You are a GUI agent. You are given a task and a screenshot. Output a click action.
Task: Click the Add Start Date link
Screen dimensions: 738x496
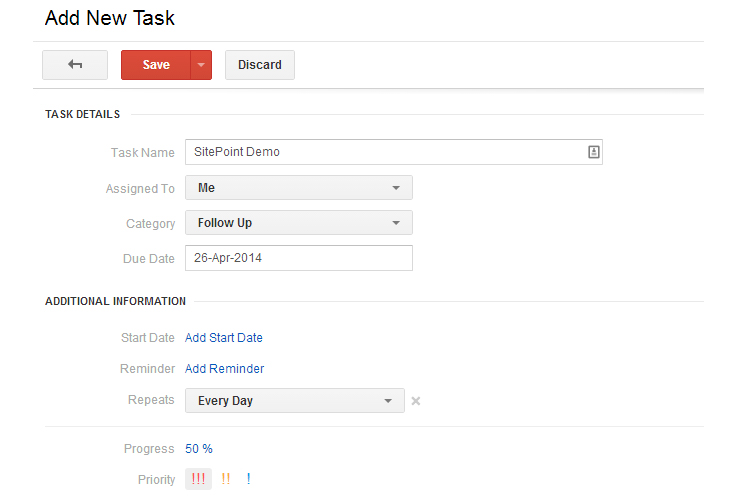224,338
